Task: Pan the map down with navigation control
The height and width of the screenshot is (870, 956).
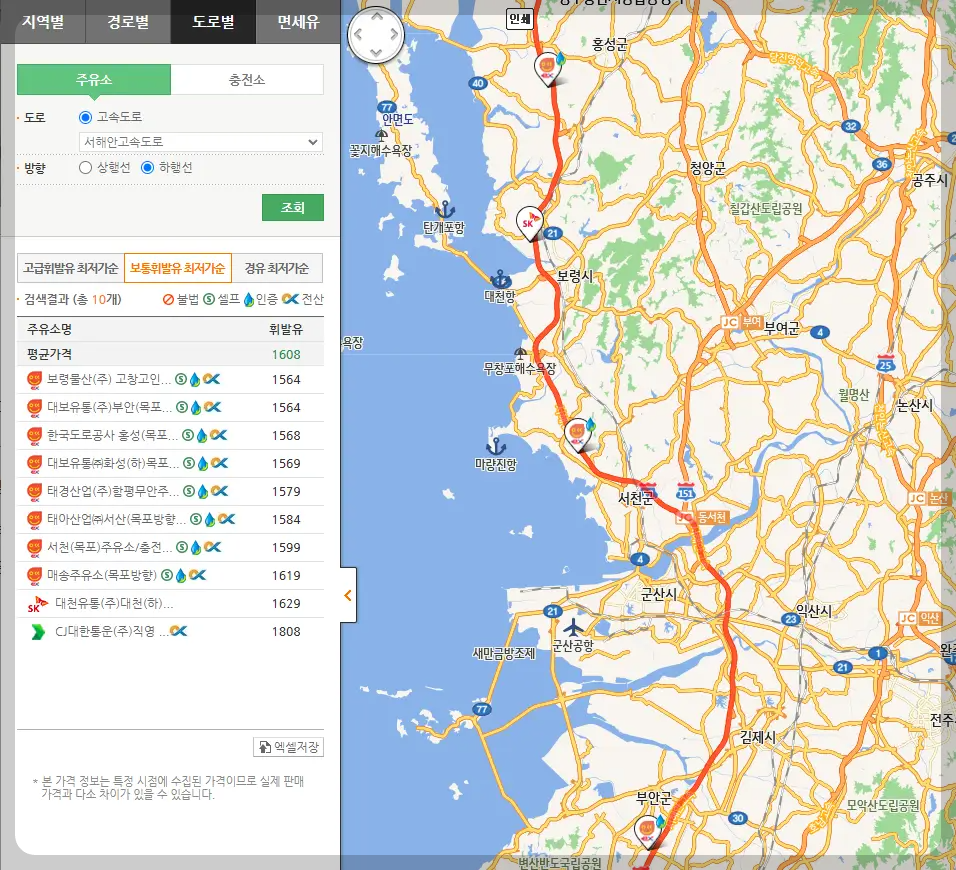Action: pyautogui.click(x=376, y=53)
